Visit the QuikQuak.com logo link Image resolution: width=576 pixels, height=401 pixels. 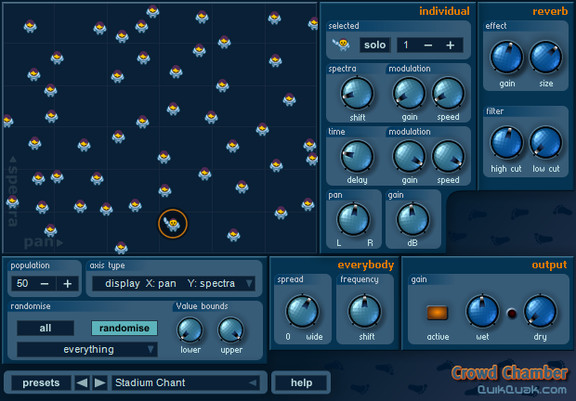click(522, 390)
